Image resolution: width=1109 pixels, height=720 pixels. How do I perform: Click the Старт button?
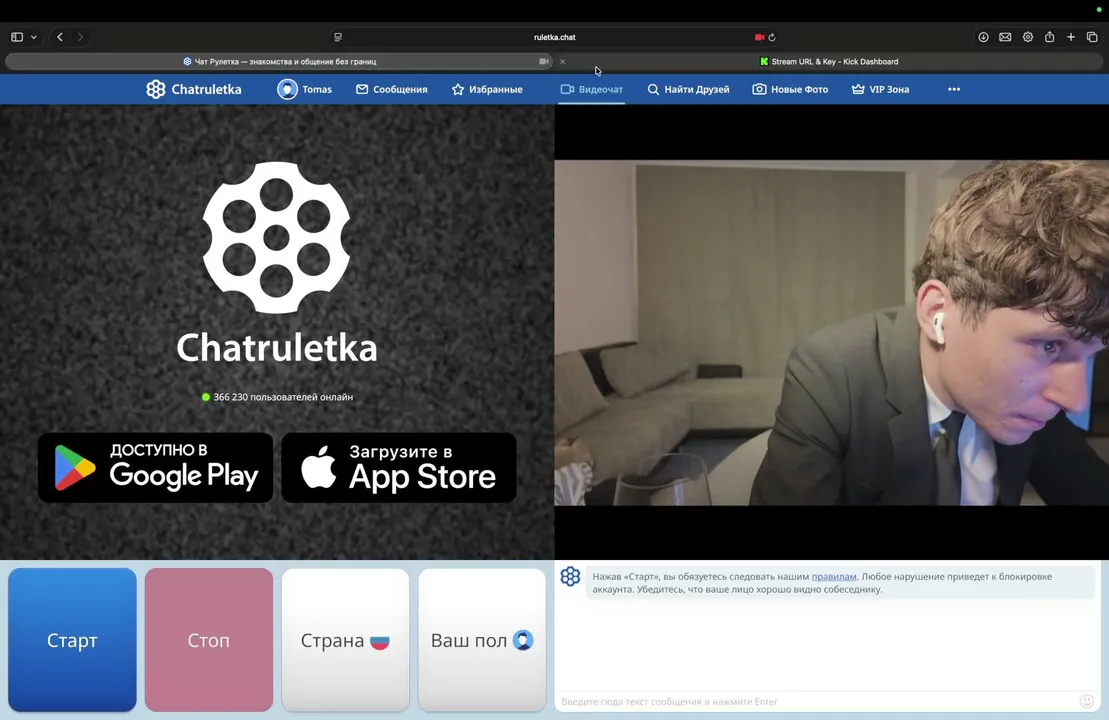72,640
